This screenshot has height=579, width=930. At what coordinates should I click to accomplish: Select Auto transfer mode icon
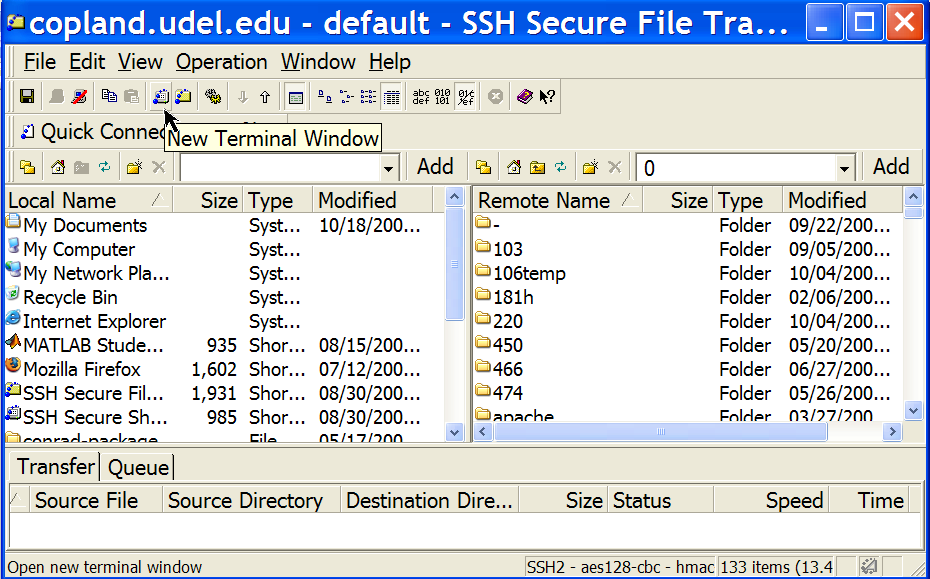[x=466, y=97]
